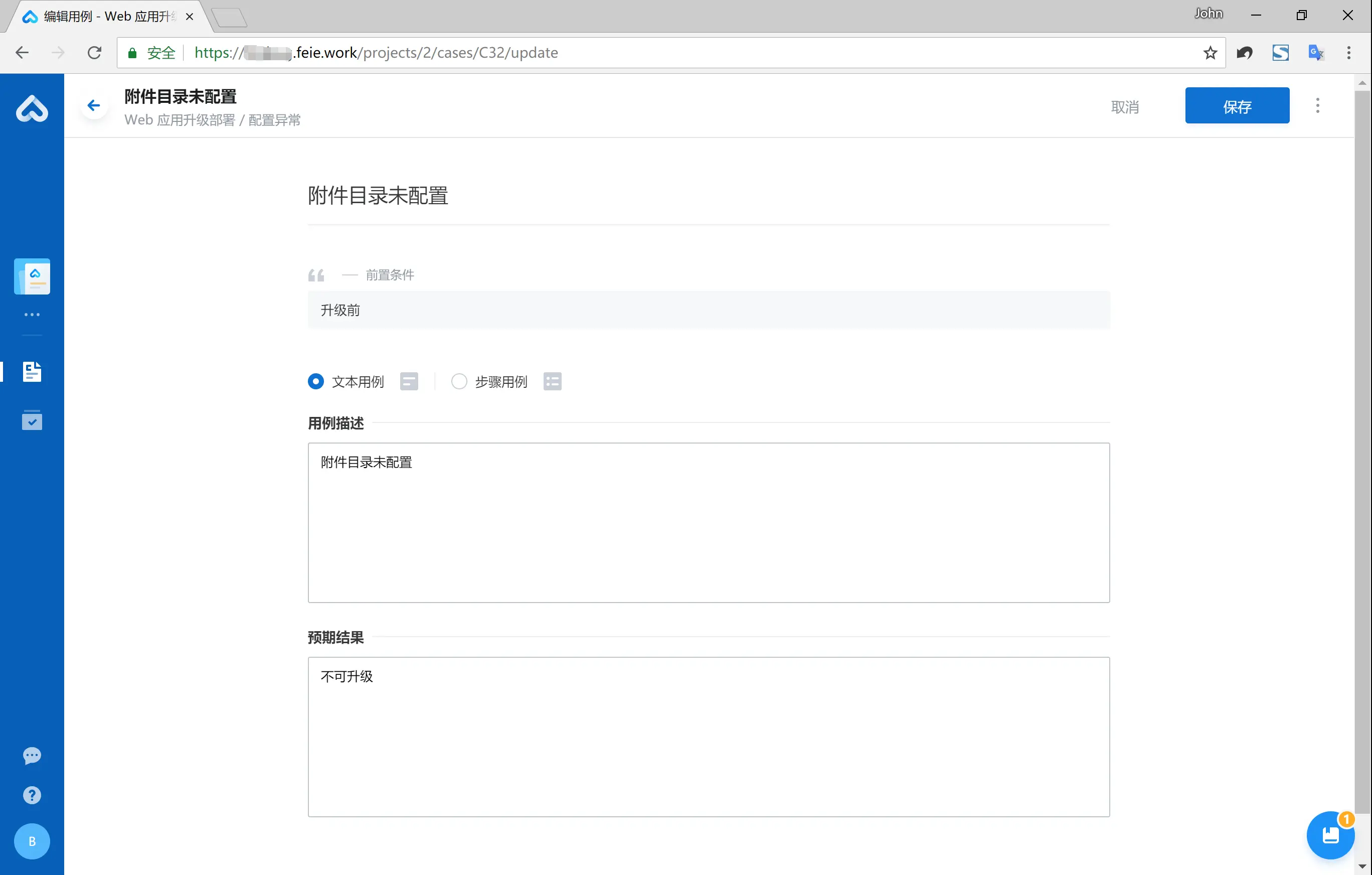Viewport: 1372px width, 875px height.
Task: Expand the sidebar three-dots more projects
Action: point(32,315)
